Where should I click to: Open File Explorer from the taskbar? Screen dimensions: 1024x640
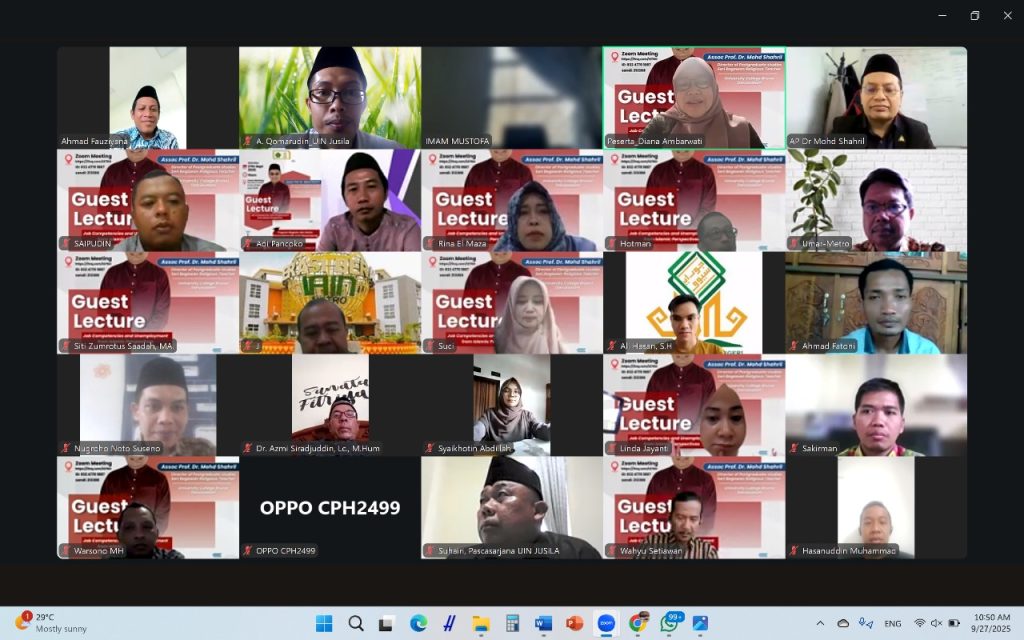[481, 623]
